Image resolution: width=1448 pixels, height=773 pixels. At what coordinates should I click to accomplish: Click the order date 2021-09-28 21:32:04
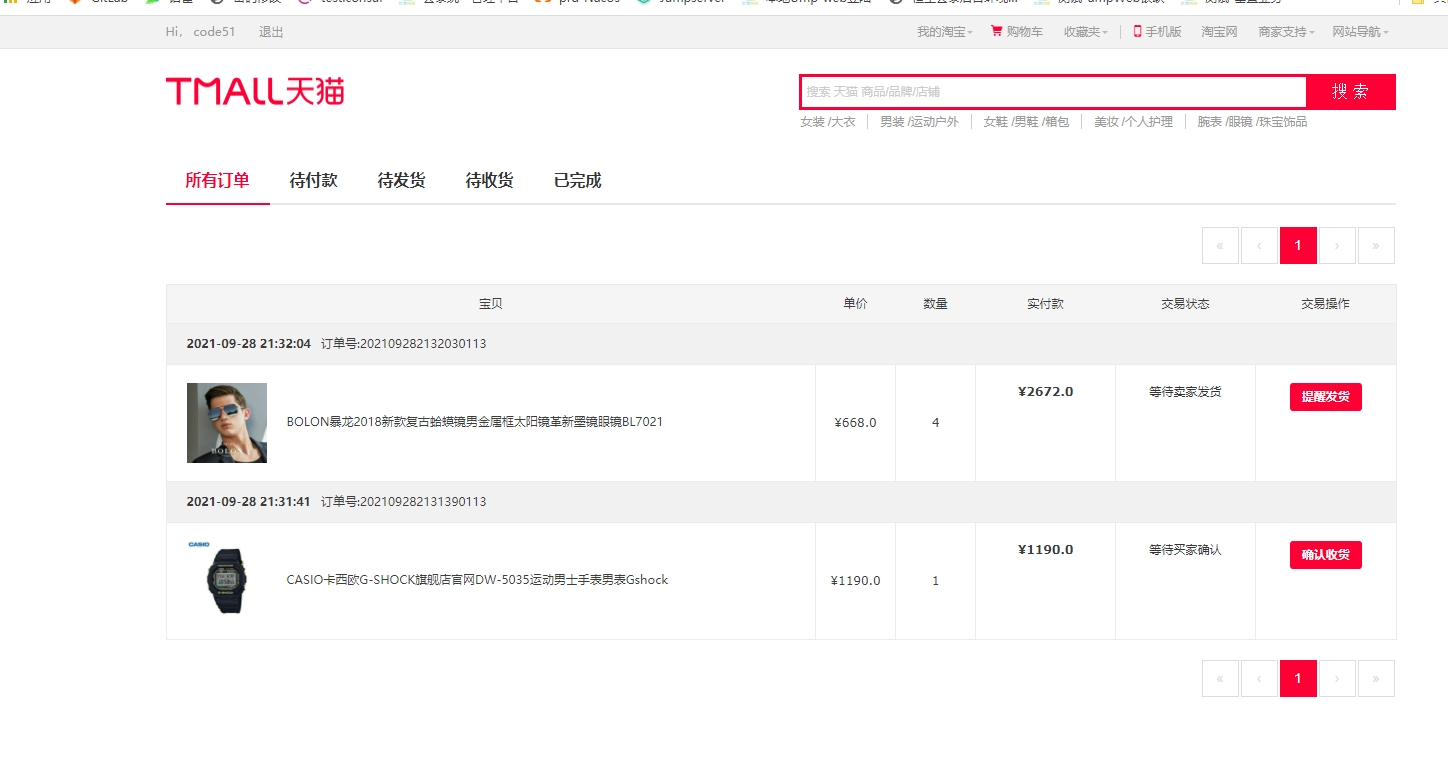249,344
